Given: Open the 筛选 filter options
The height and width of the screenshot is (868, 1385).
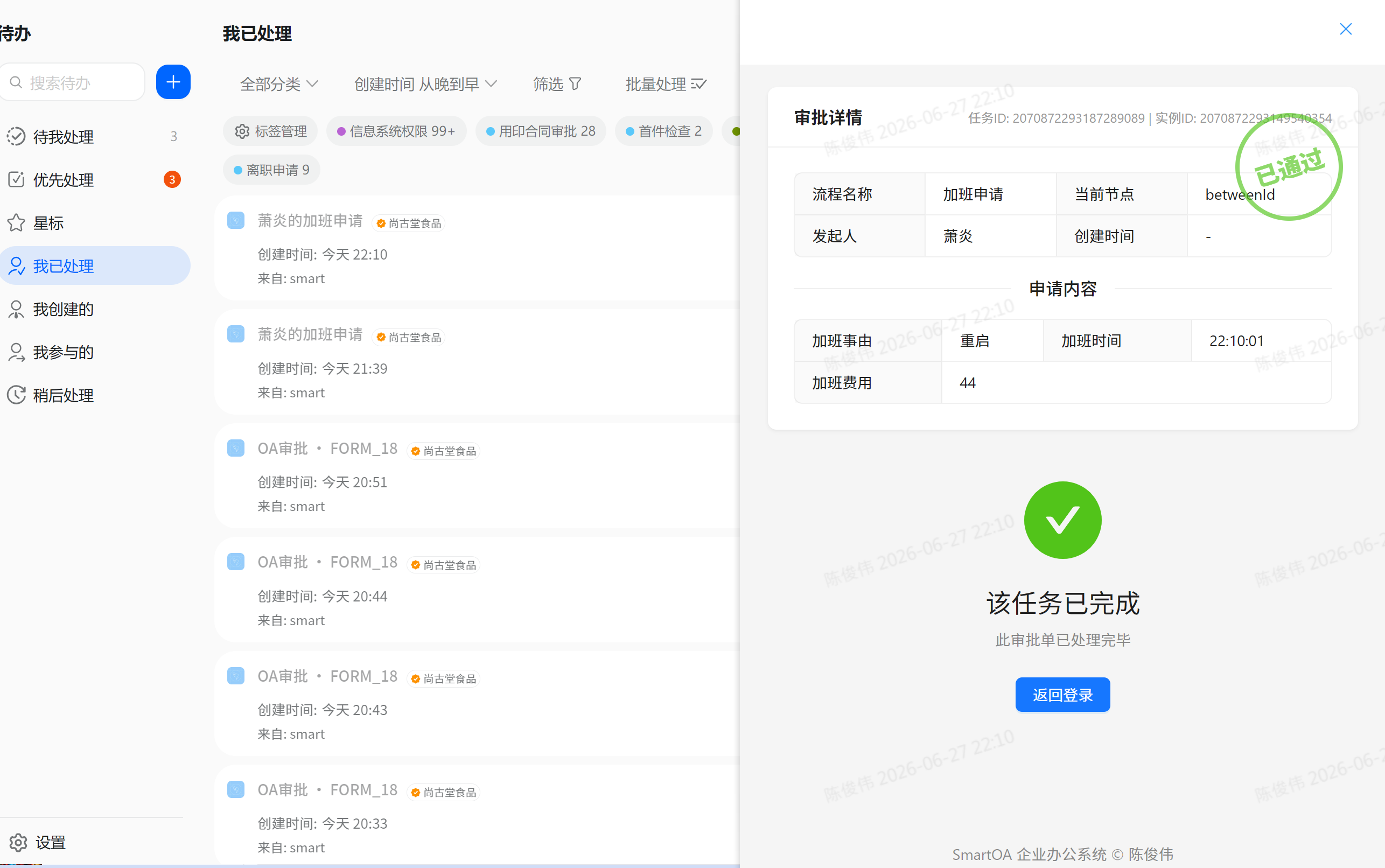Looking at the screenshot, I should [x=557, y=84].
